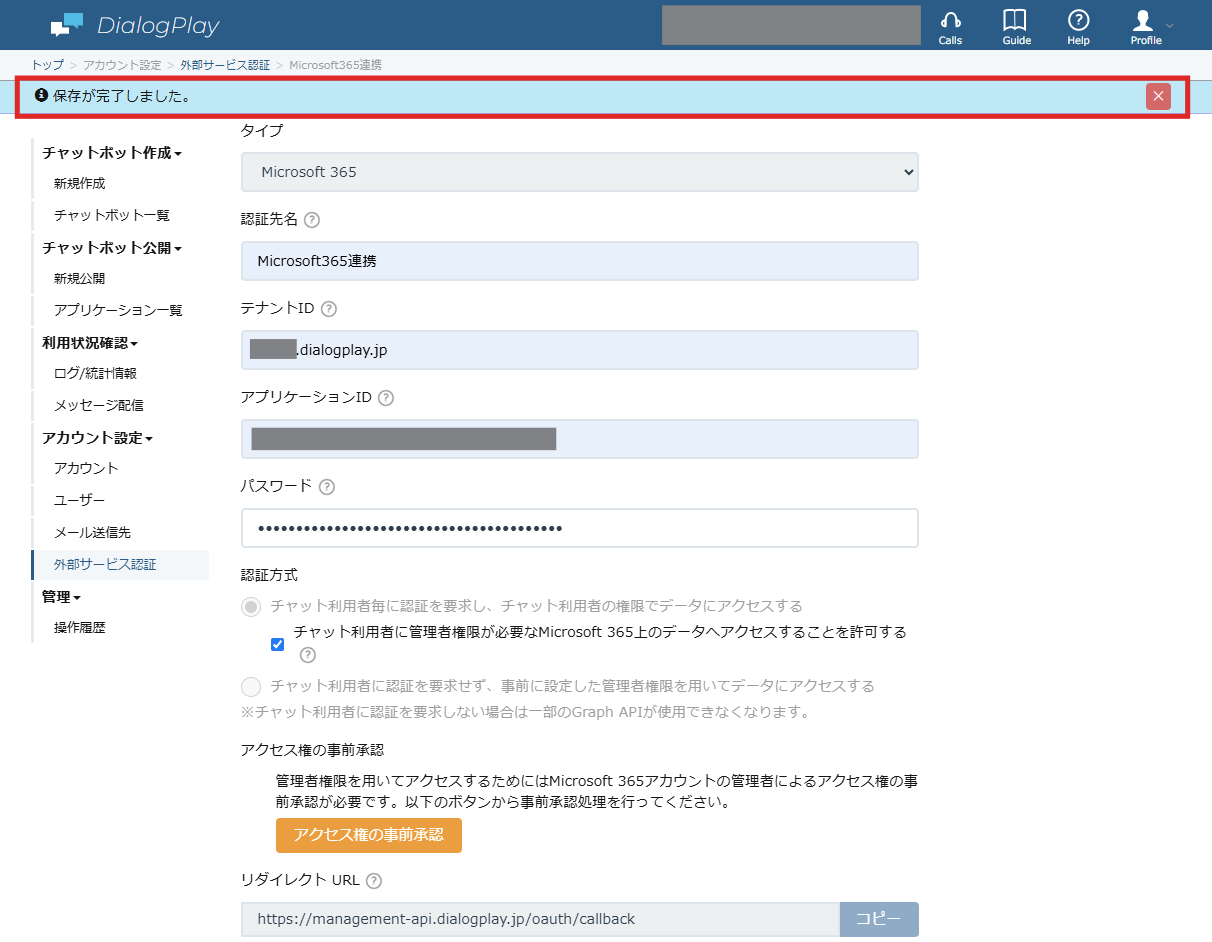1212x942 pixels.
Task: Open アプリケーション一覧 in sidebar
Action: click(x=118, y=311)
